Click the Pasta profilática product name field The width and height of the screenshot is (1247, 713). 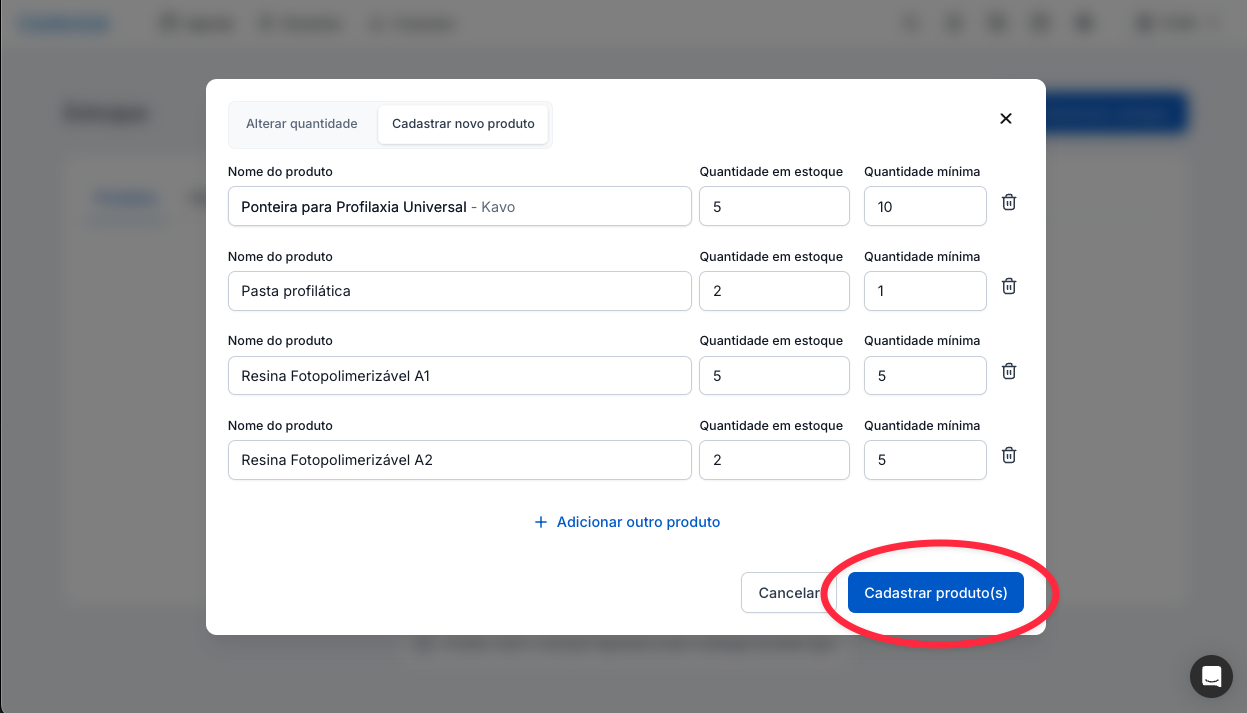[x=459, y=291]
